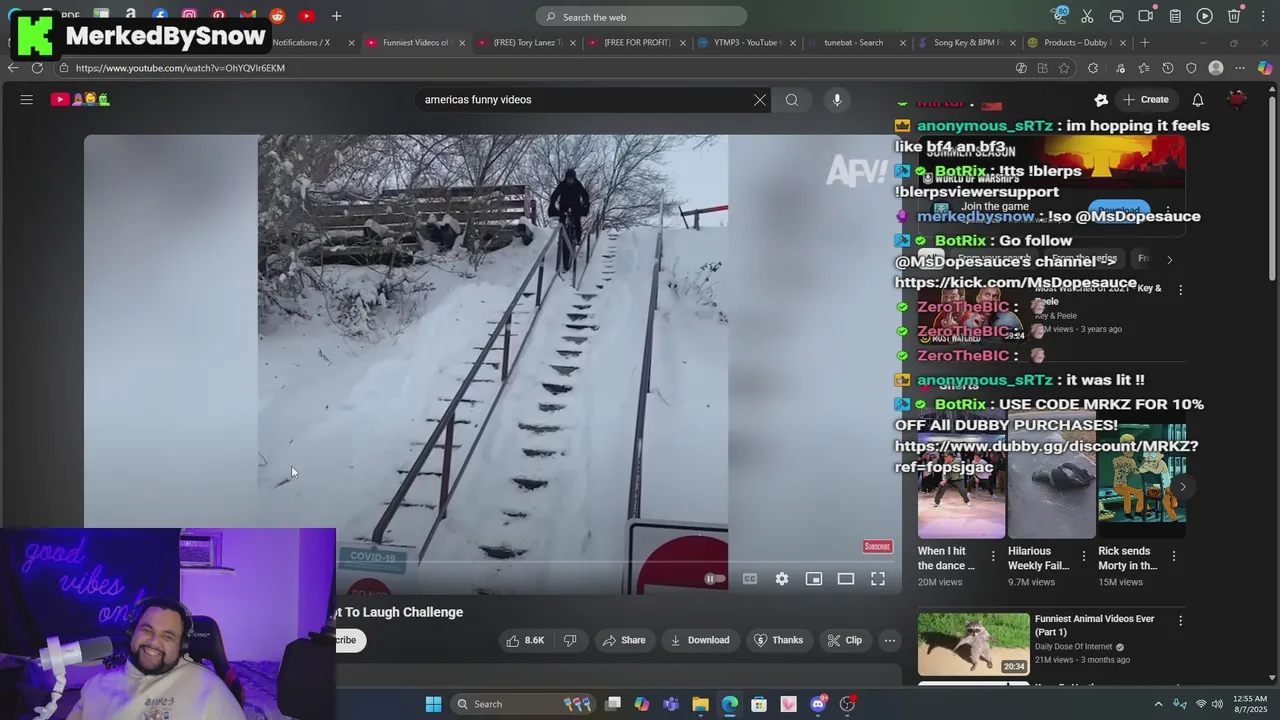
Task: Click the Clip button under the video
Action: [845, 640]
